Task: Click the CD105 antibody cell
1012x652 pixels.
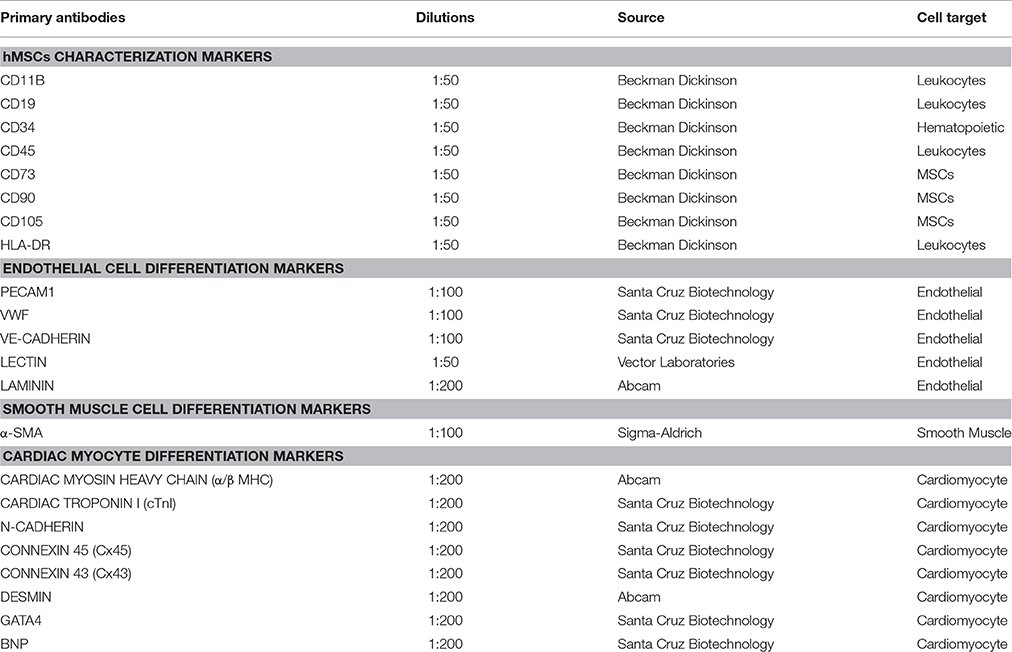Action: (21, 221)
